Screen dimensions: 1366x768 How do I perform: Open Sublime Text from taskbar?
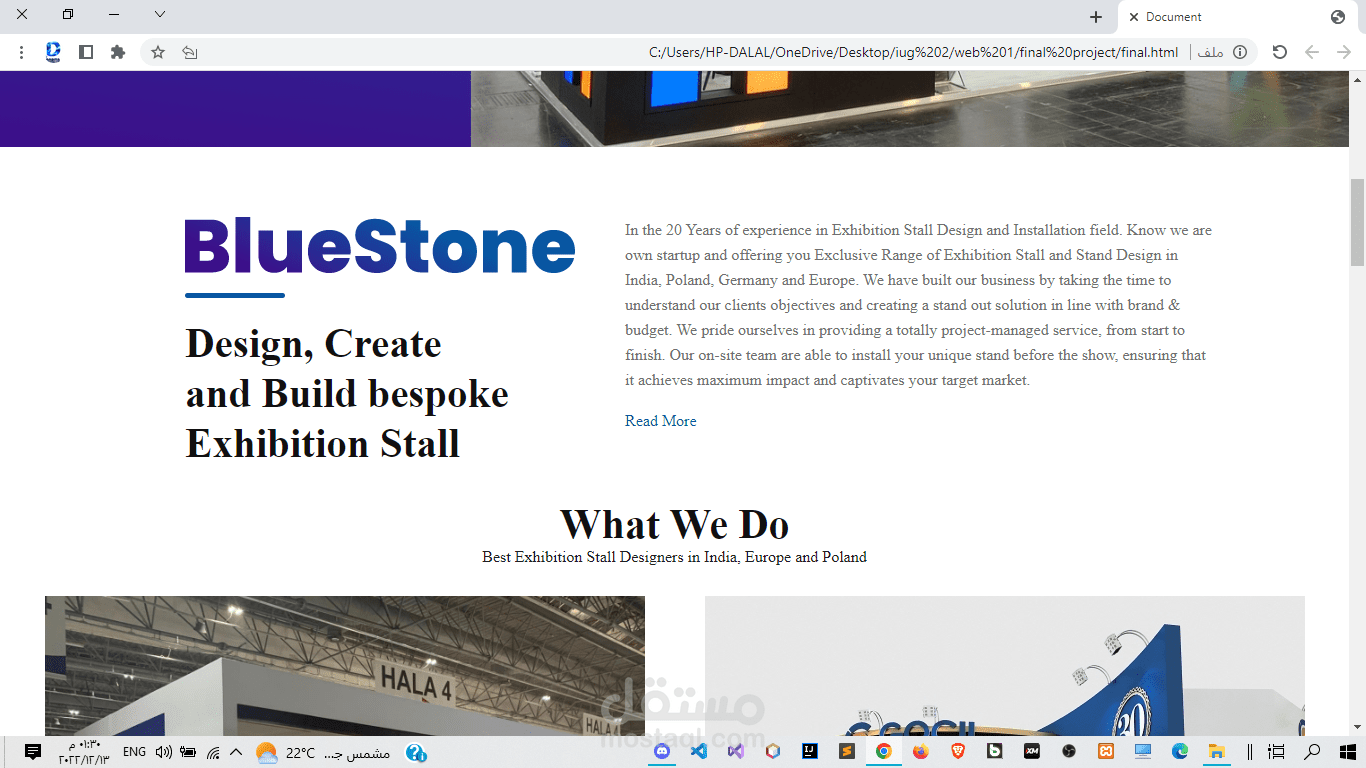(x=847, y=751)
